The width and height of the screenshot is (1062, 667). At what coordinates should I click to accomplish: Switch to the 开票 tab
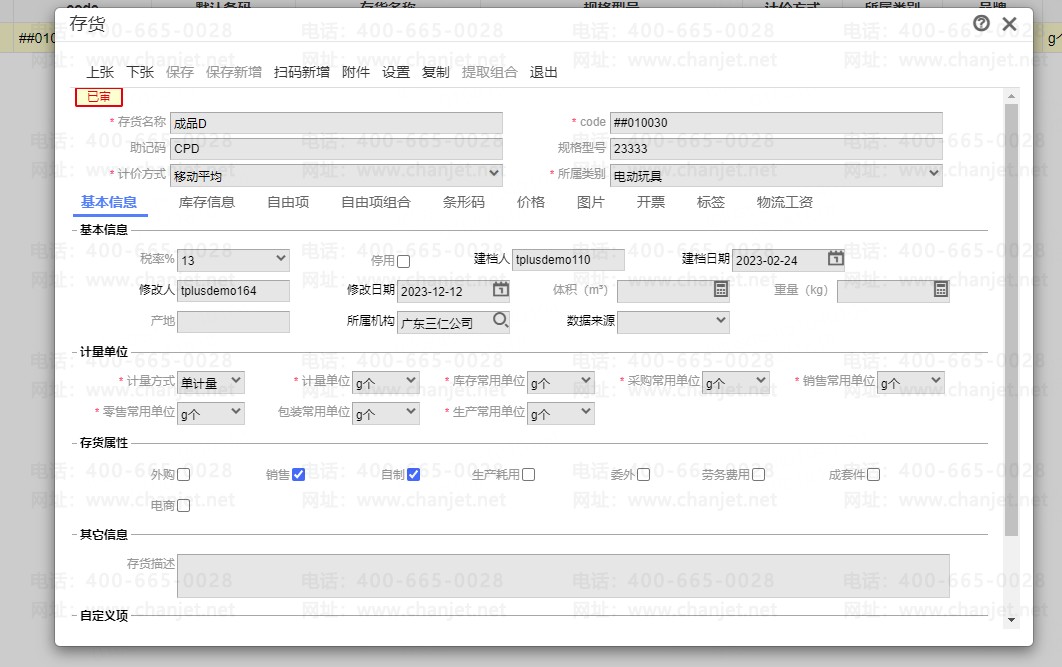click(651, 202)
